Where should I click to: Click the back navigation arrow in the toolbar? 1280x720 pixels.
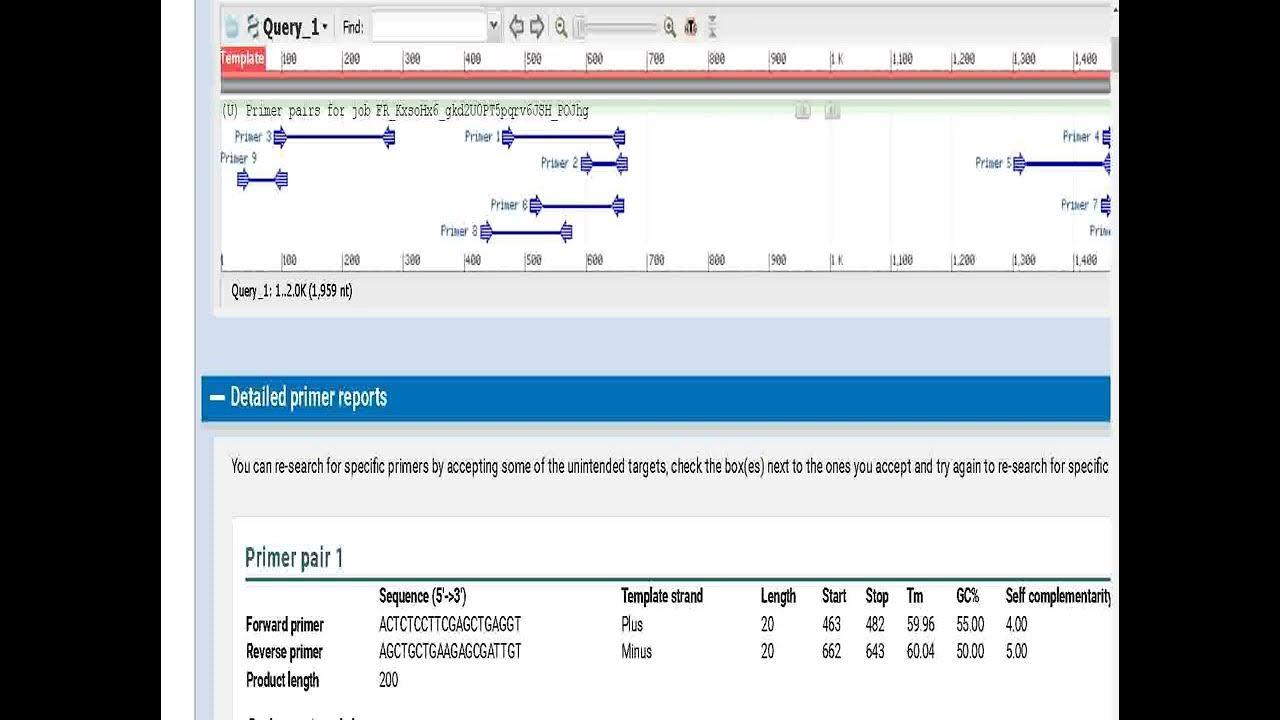coord(517,27)
